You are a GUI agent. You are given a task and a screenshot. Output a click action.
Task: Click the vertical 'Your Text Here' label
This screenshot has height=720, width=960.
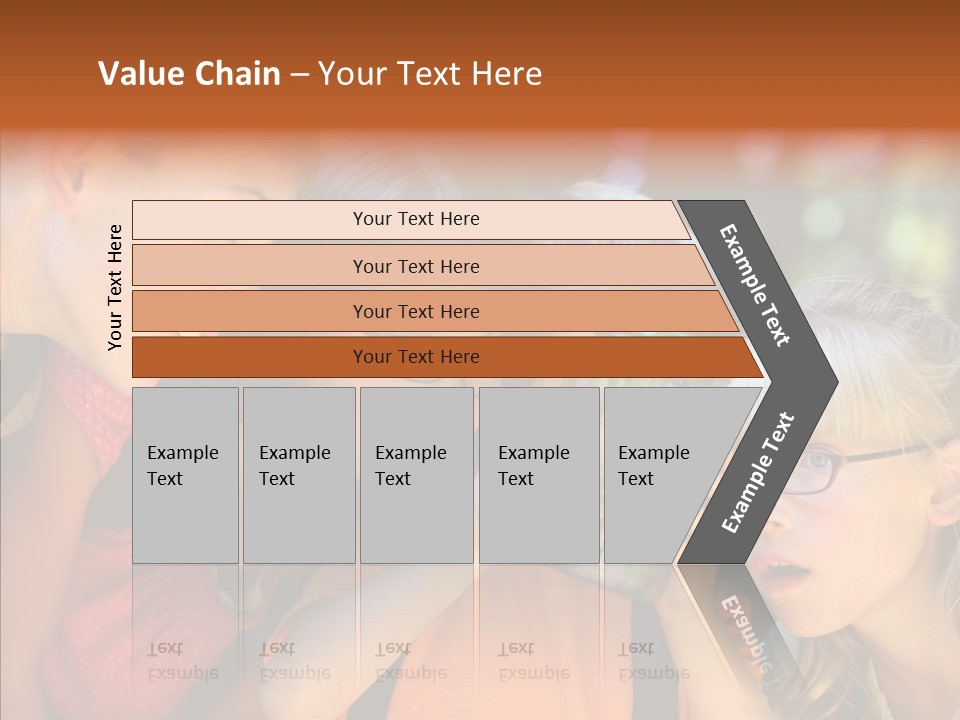pos(115,287)
